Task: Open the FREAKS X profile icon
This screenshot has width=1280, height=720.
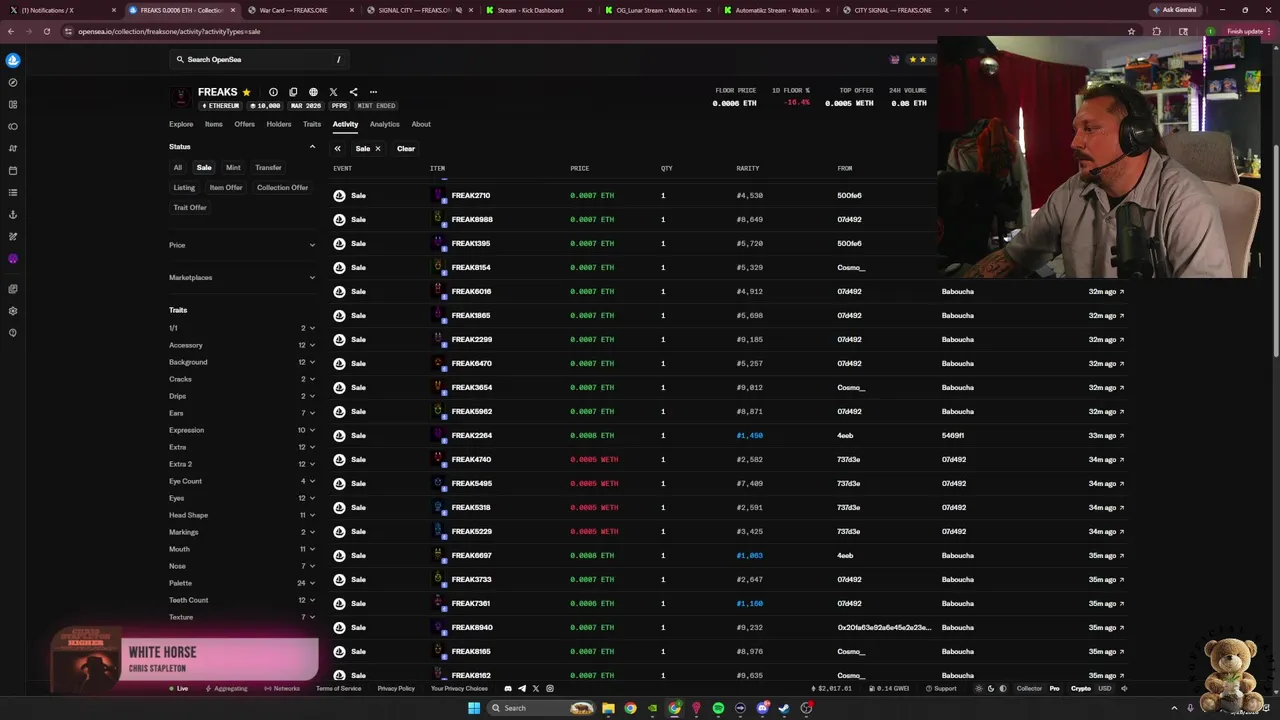Action: pos(333,92)
